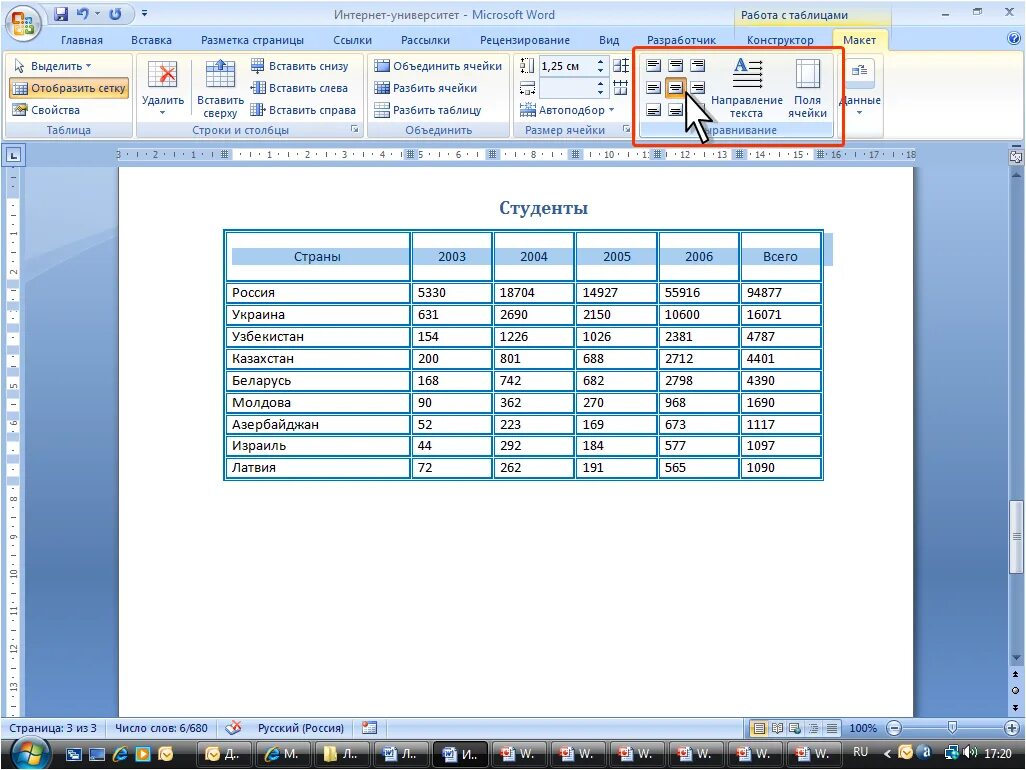The width and height of the screenshot is (1026, 770).
Task: Expand Данные group dropdown
Action: coord(859,113)
